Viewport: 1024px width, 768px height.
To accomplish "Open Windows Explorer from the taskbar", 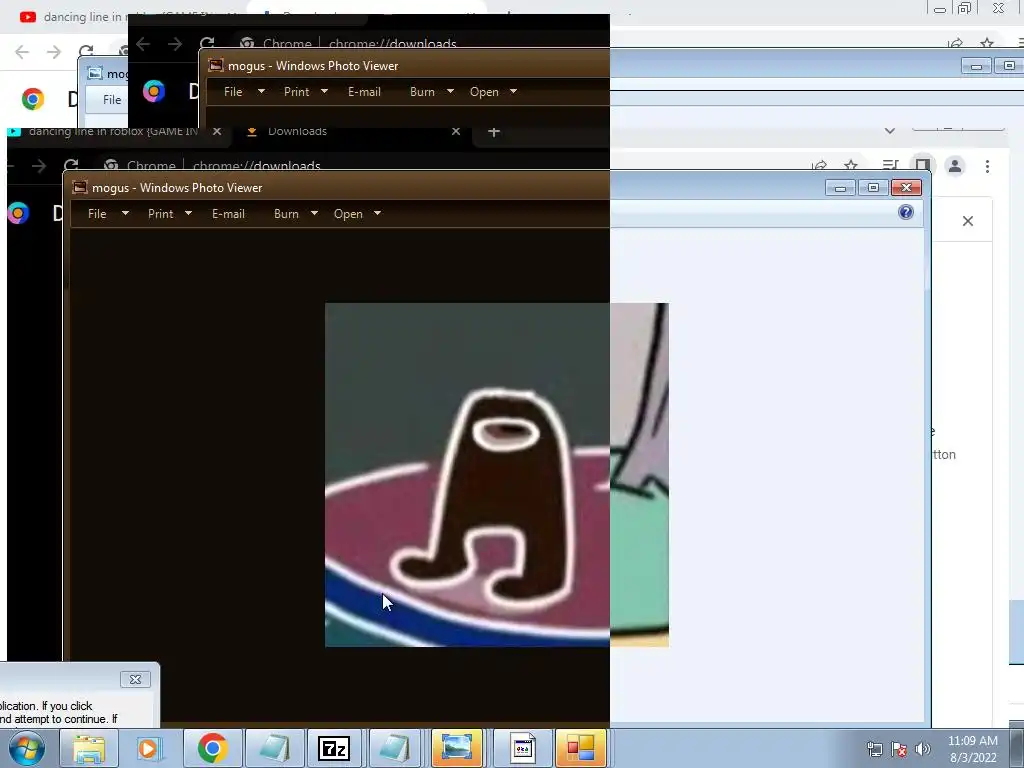I will coord(89,748).
